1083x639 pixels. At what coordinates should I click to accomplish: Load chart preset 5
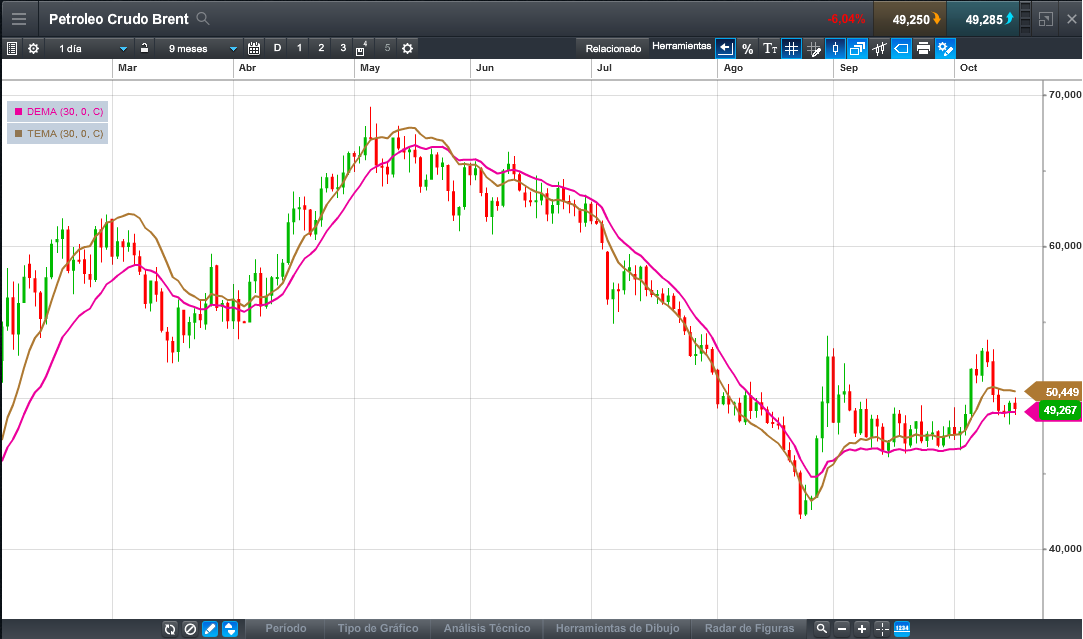387,48
